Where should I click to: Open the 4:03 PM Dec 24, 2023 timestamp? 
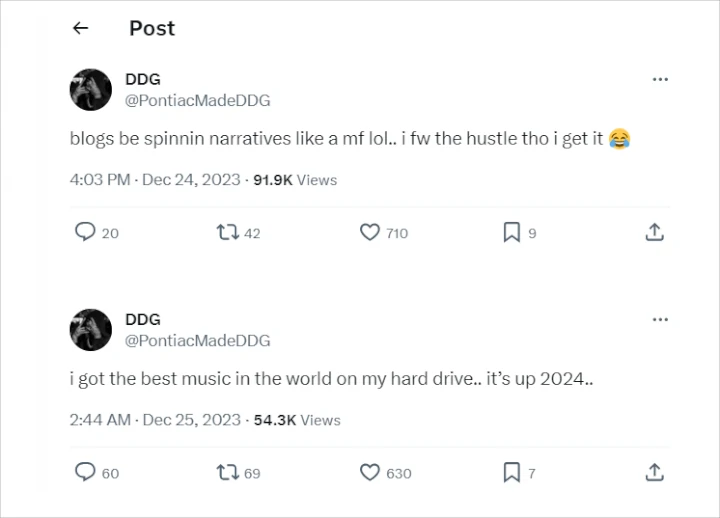155,180
